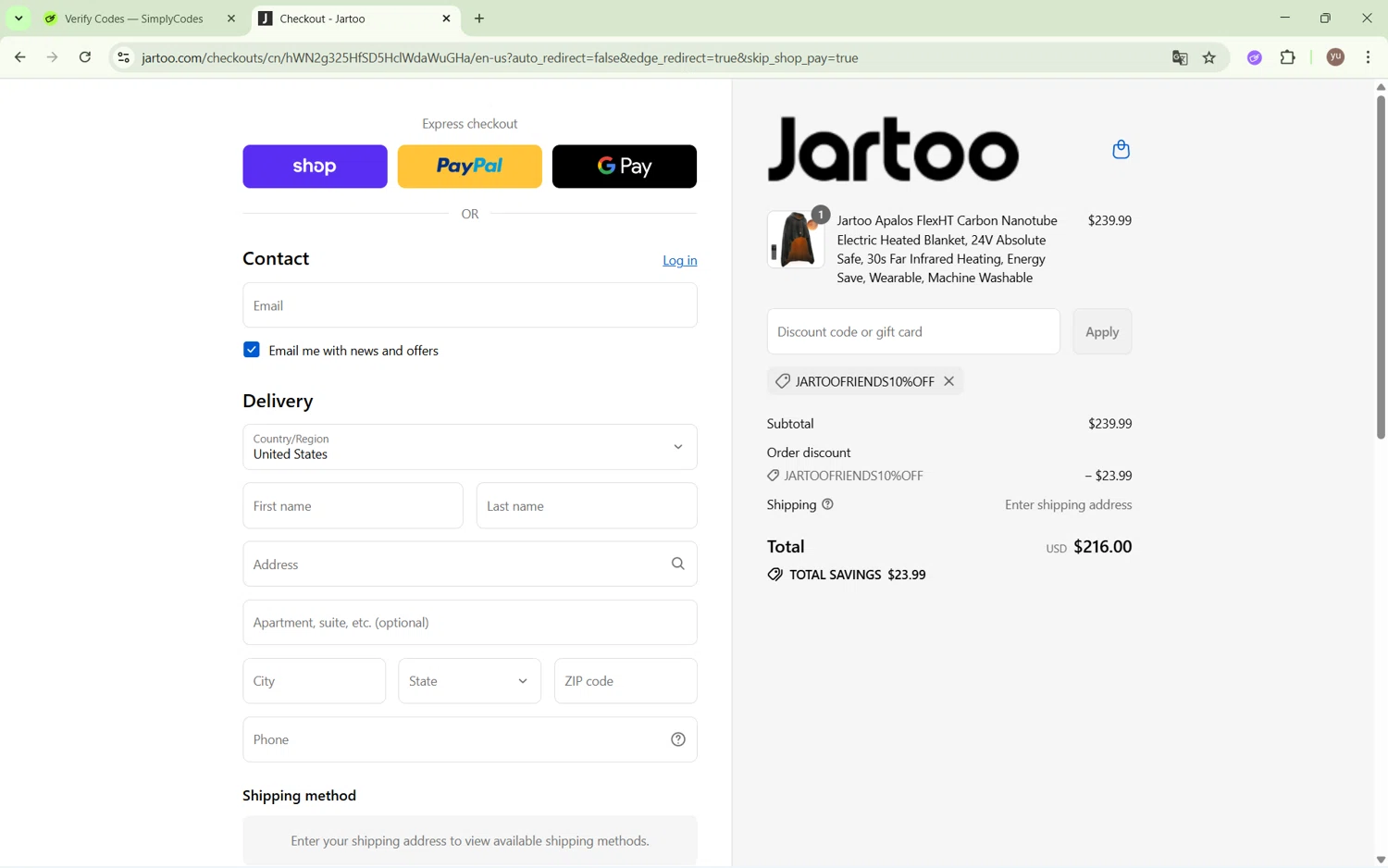Minimize the browser window
Image resolution: width=1388 pixels, height=868 pixels.
[x=1285, y=19]
